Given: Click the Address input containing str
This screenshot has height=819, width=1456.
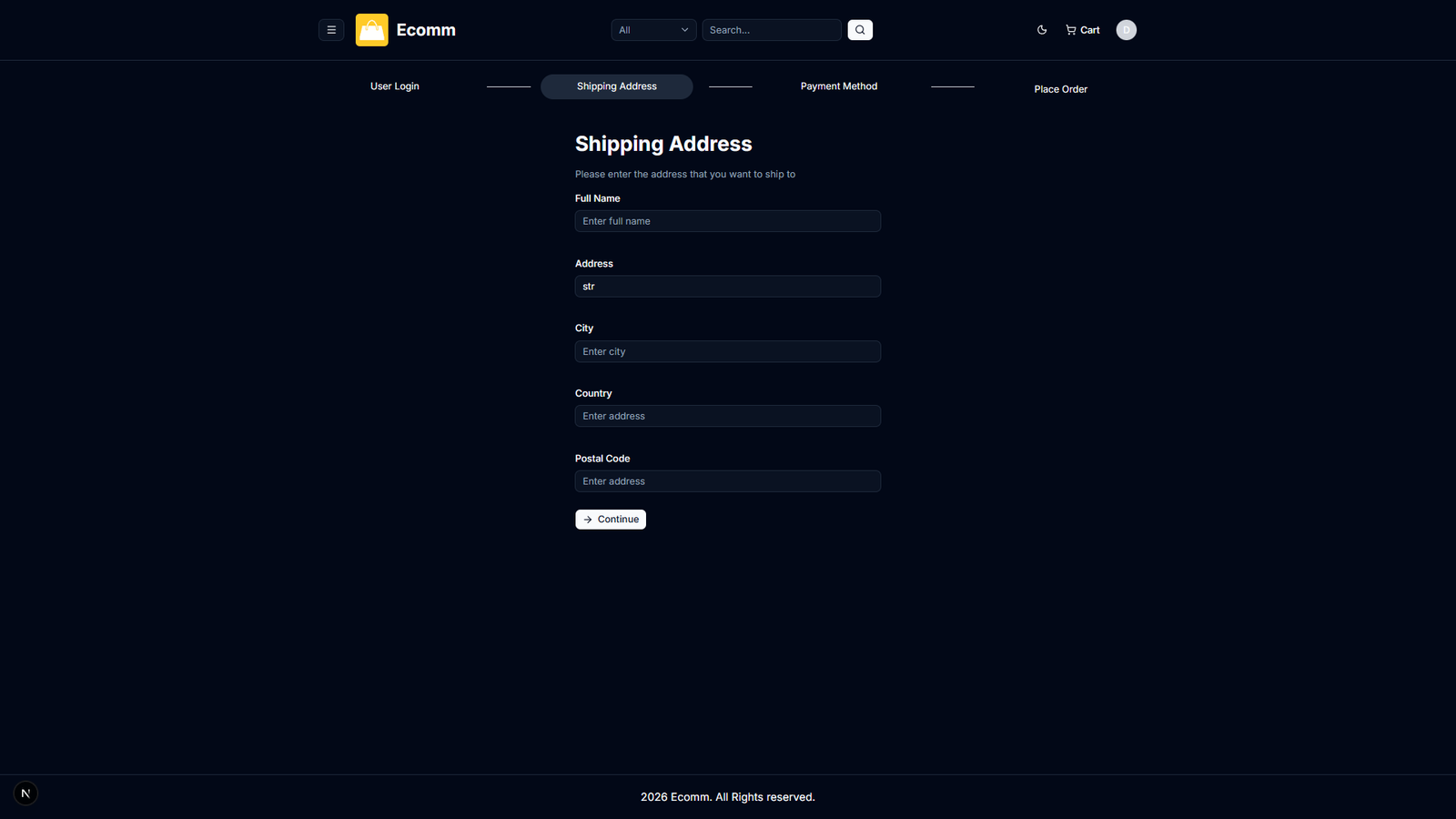Looking at the screenshot, I should coord(728,287).
